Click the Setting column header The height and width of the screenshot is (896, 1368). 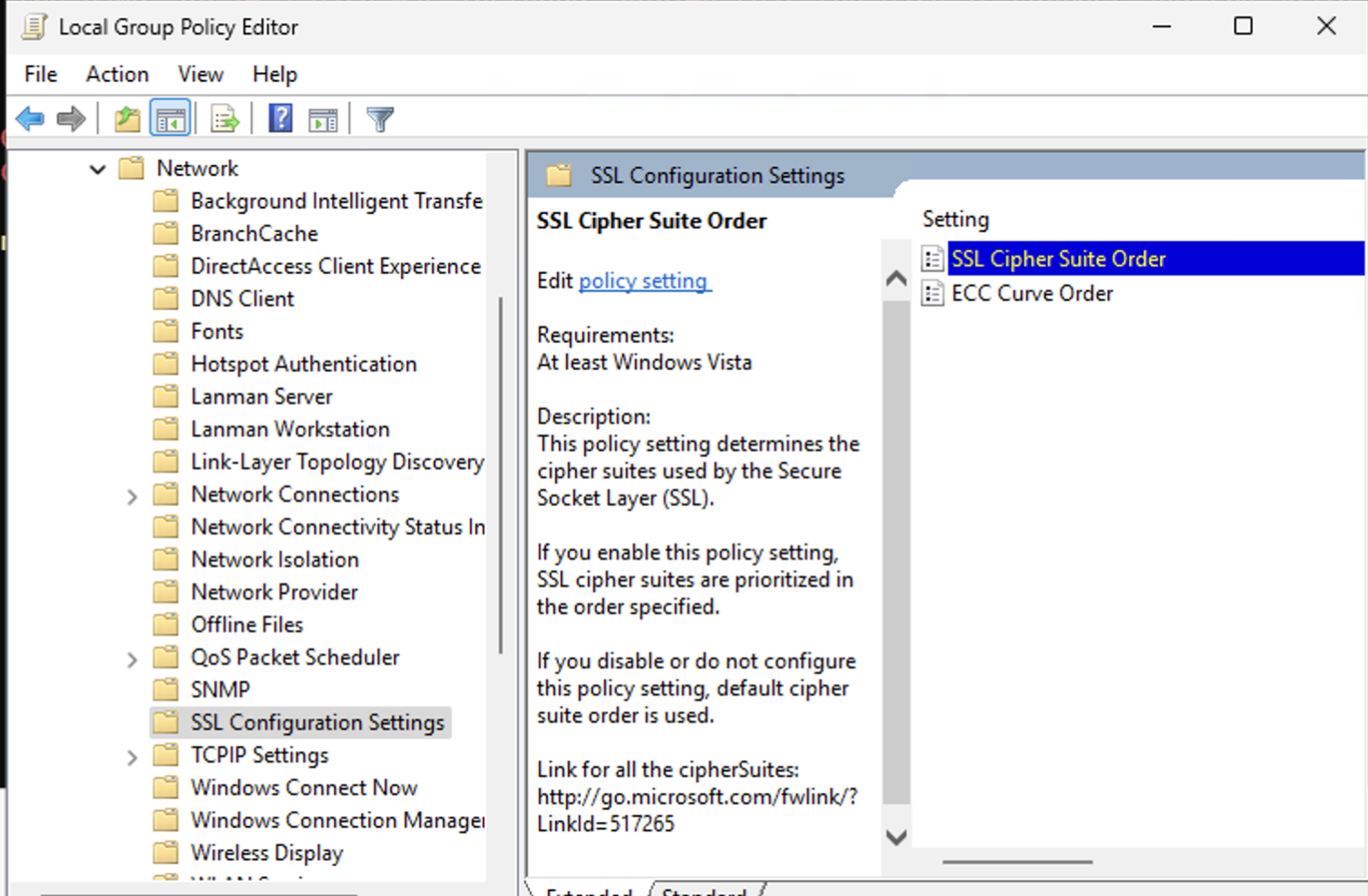click(955, 219)
